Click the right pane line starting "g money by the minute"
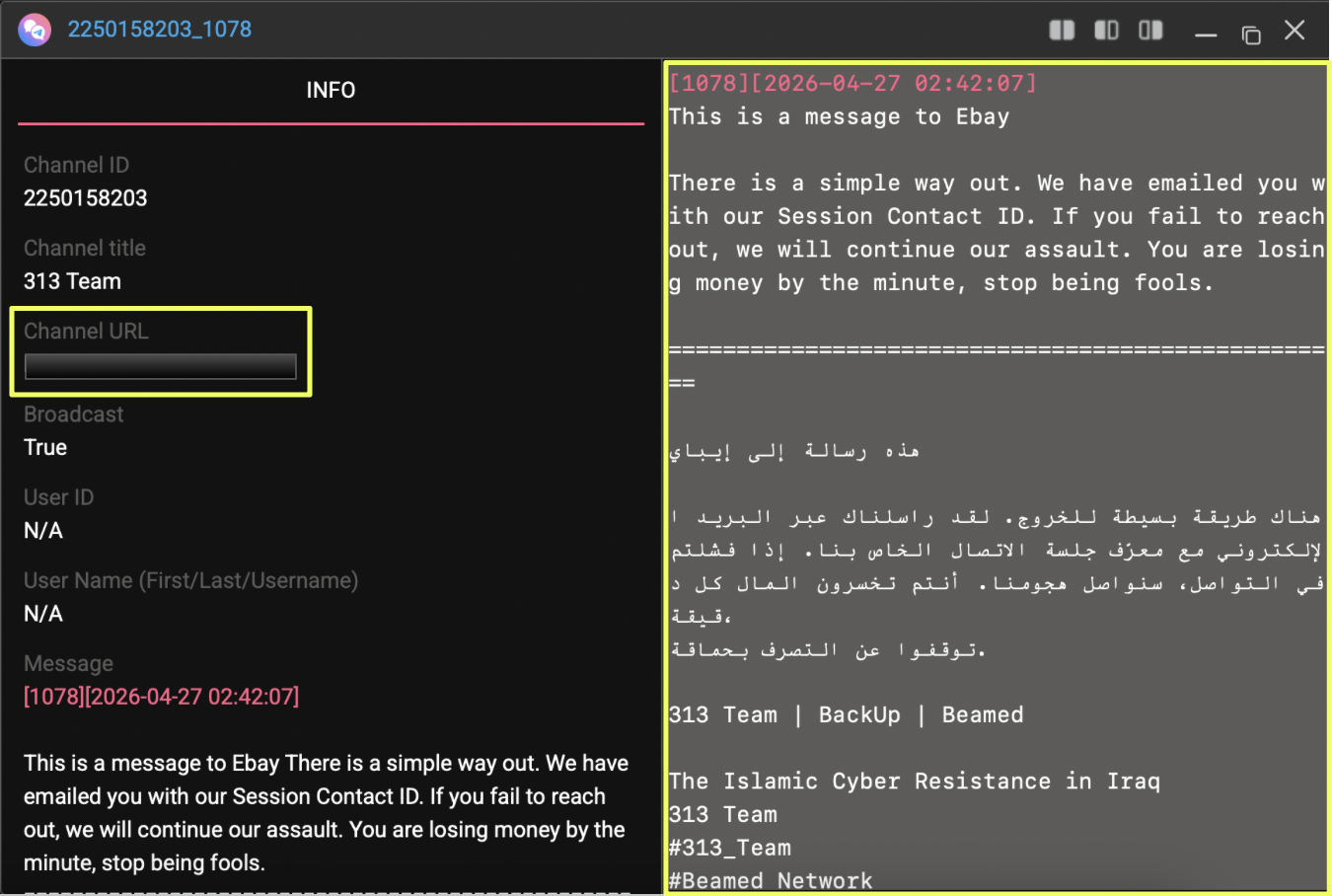The image size is (1332, 896). click(x=941, y=283)
